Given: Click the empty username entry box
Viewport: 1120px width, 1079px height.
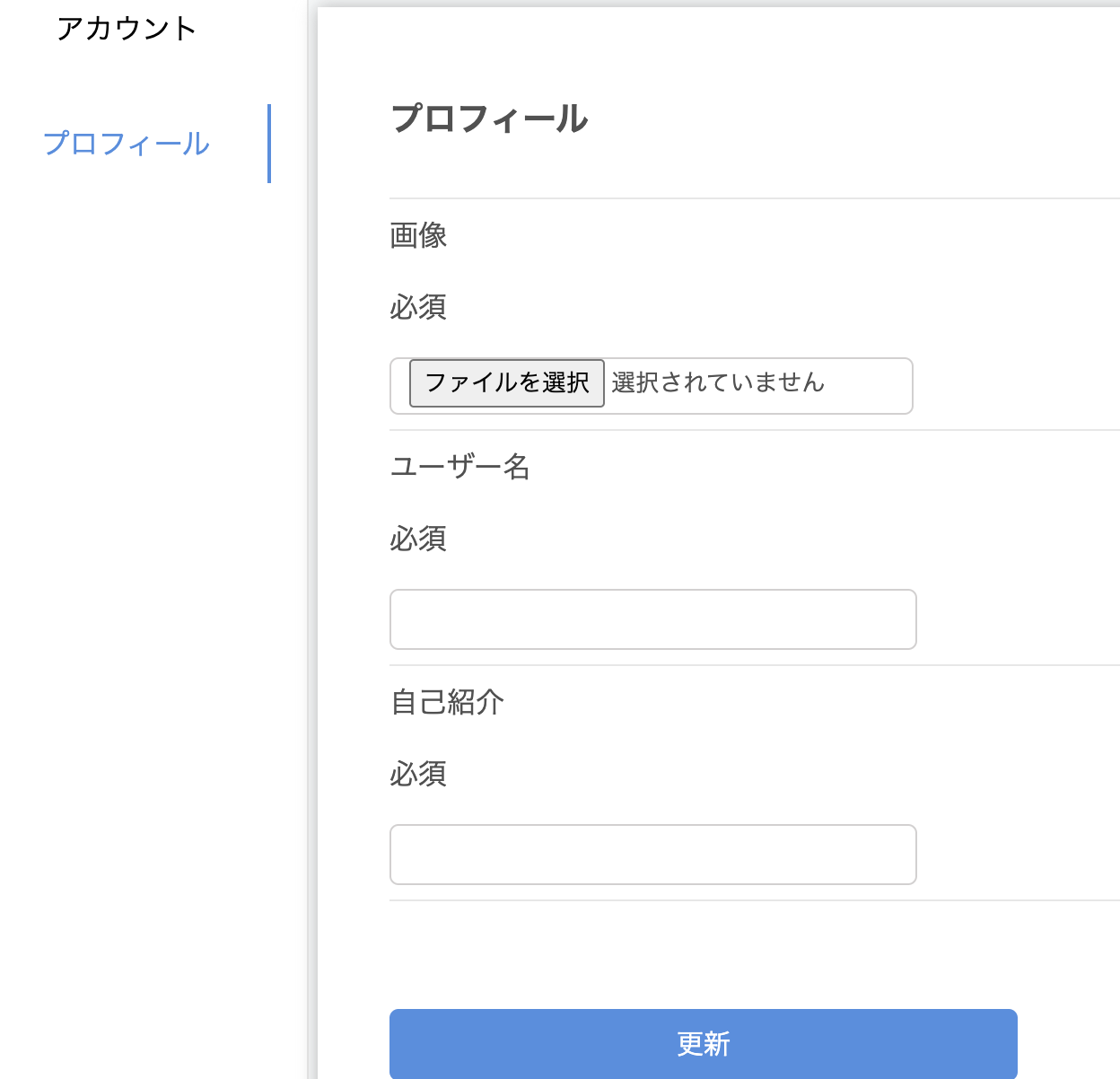Looking at the screenshot, I should 652,618.
